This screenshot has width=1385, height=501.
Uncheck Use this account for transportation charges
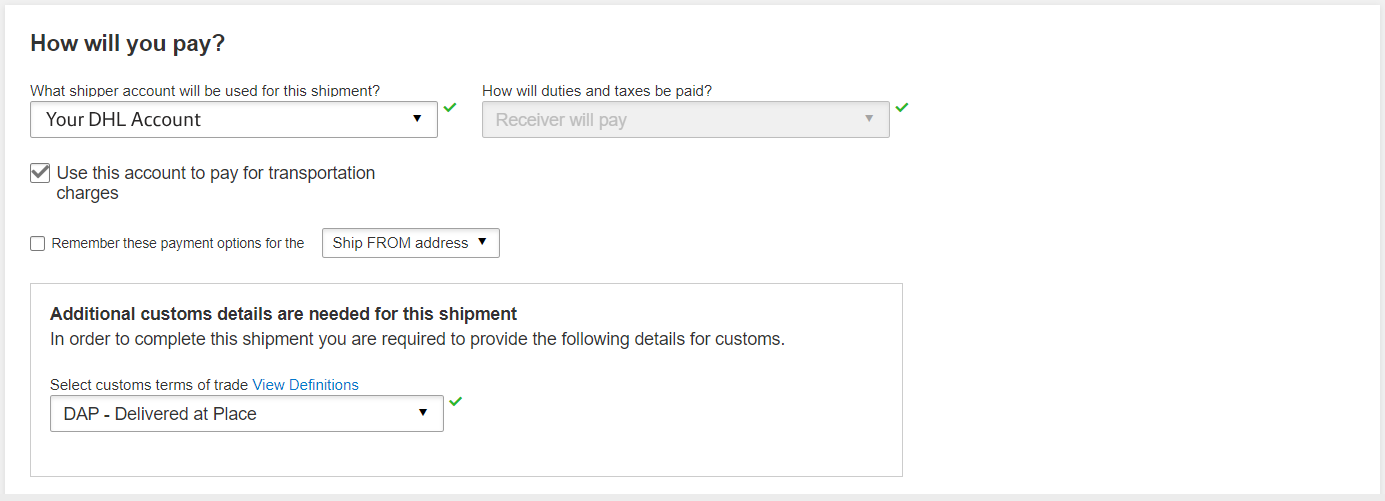click(x=40, y=173)
